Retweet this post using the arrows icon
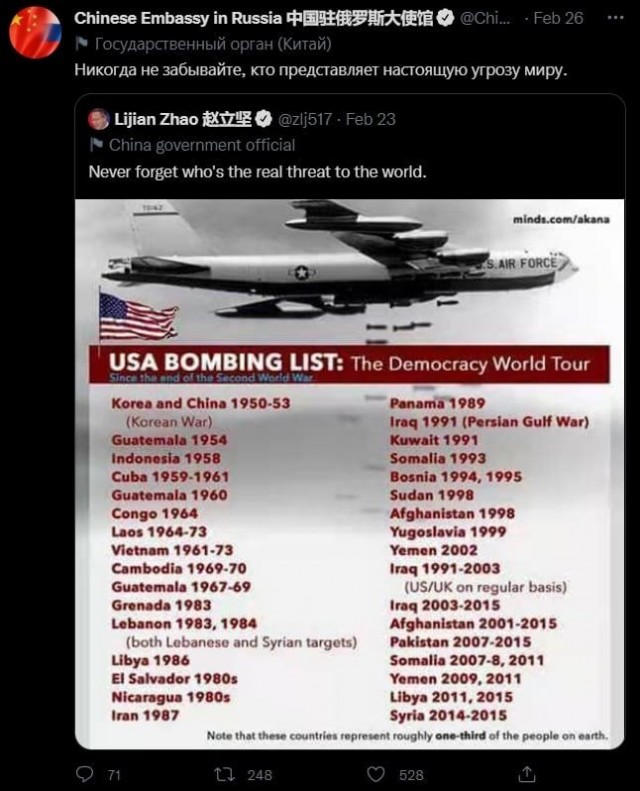This screenshot has height=791, width=640. tap(227, 774)
